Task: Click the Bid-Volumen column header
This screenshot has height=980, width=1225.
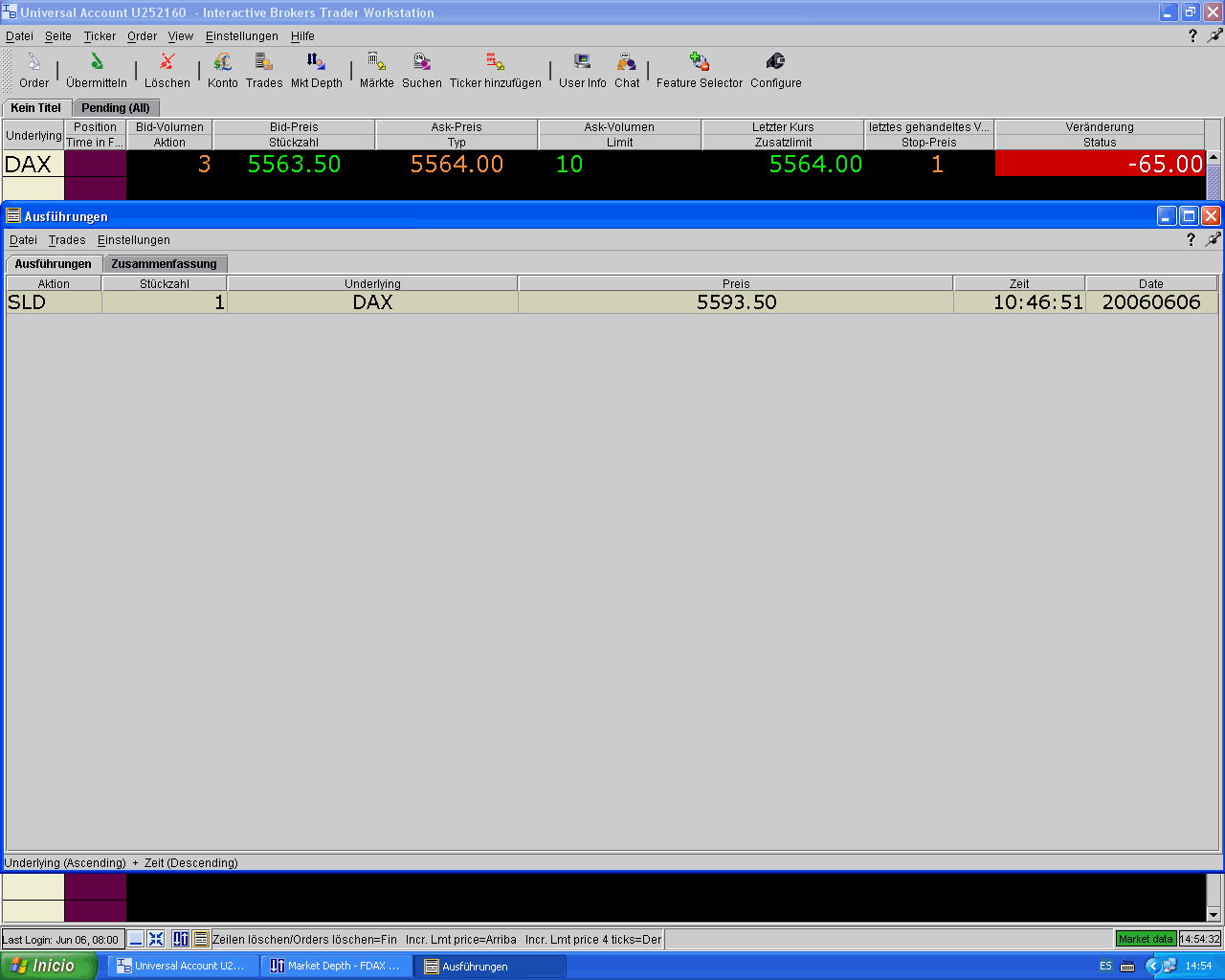Action: (x=169, y=126)
